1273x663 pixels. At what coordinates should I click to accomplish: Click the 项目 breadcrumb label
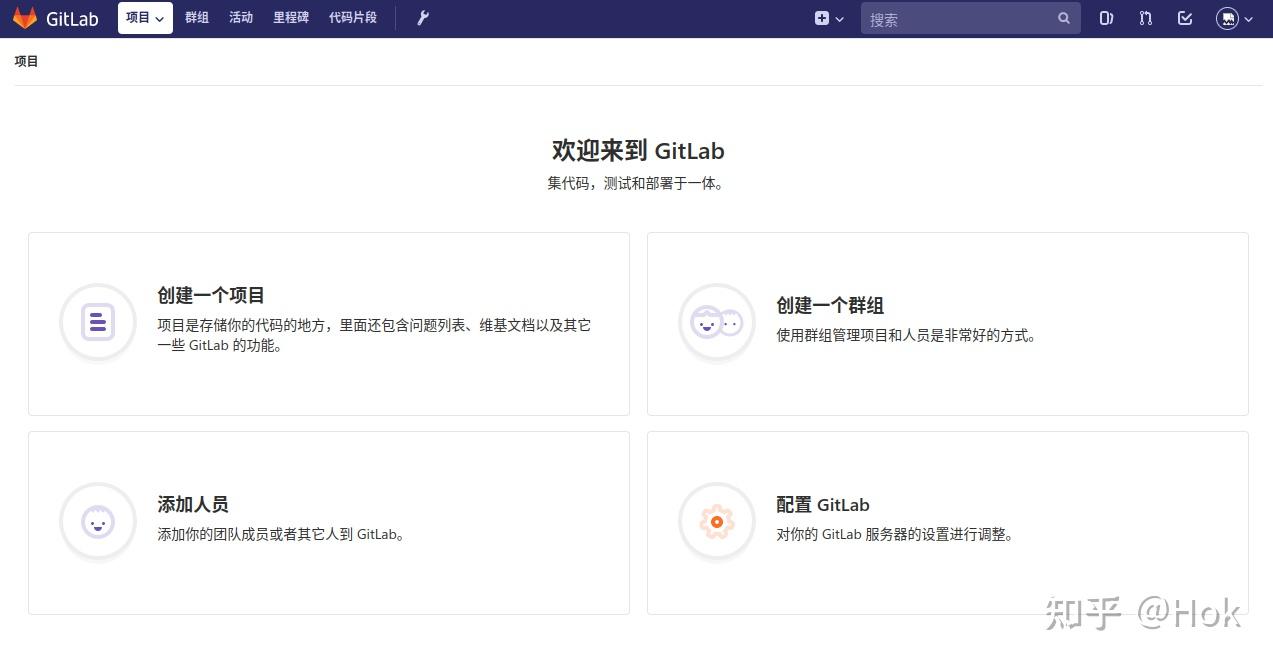tap(26, 60)
